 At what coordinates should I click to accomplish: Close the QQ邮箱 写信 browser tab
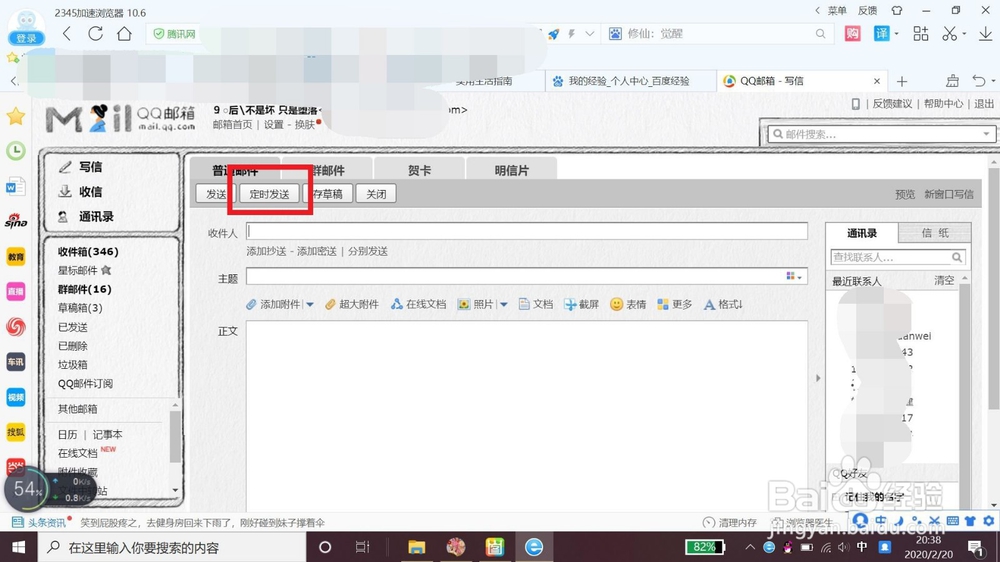877,81
